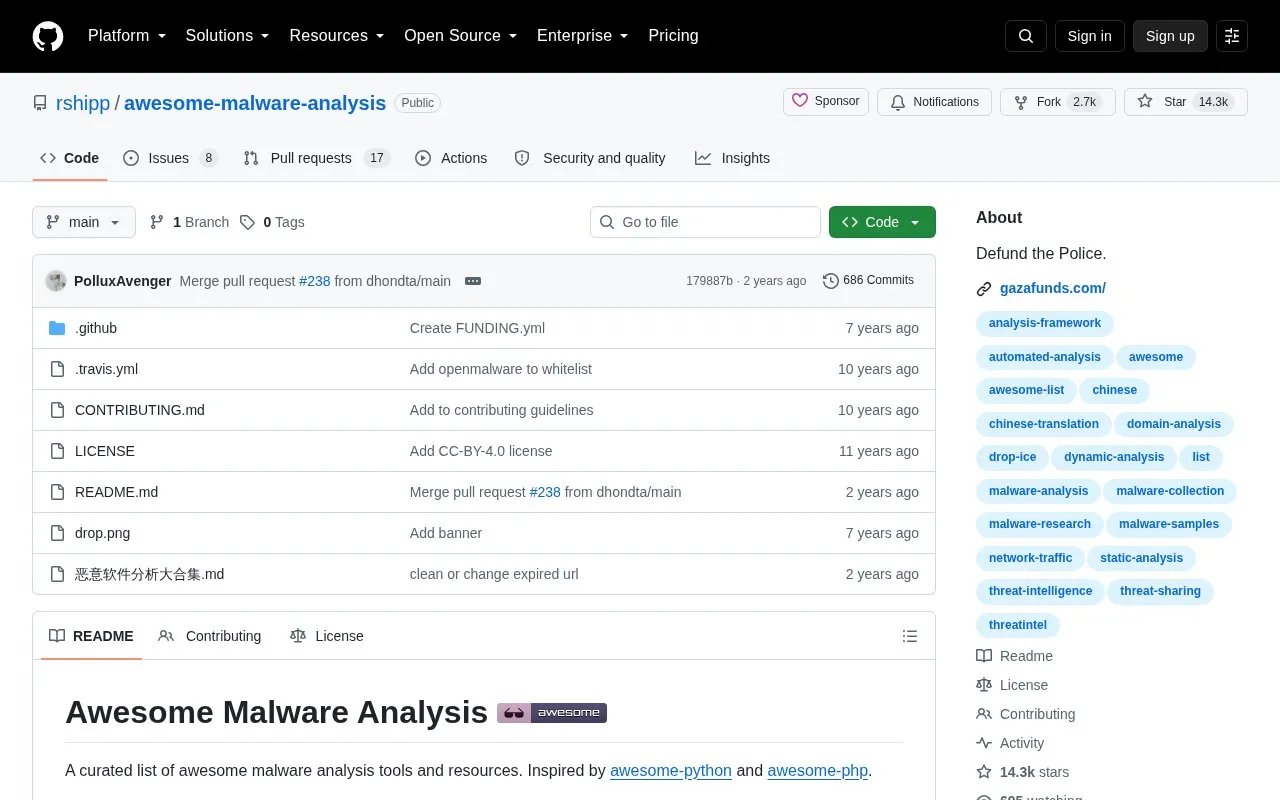Open appearance settings icon in header
1280x800 pixels.
(1232, 36)
